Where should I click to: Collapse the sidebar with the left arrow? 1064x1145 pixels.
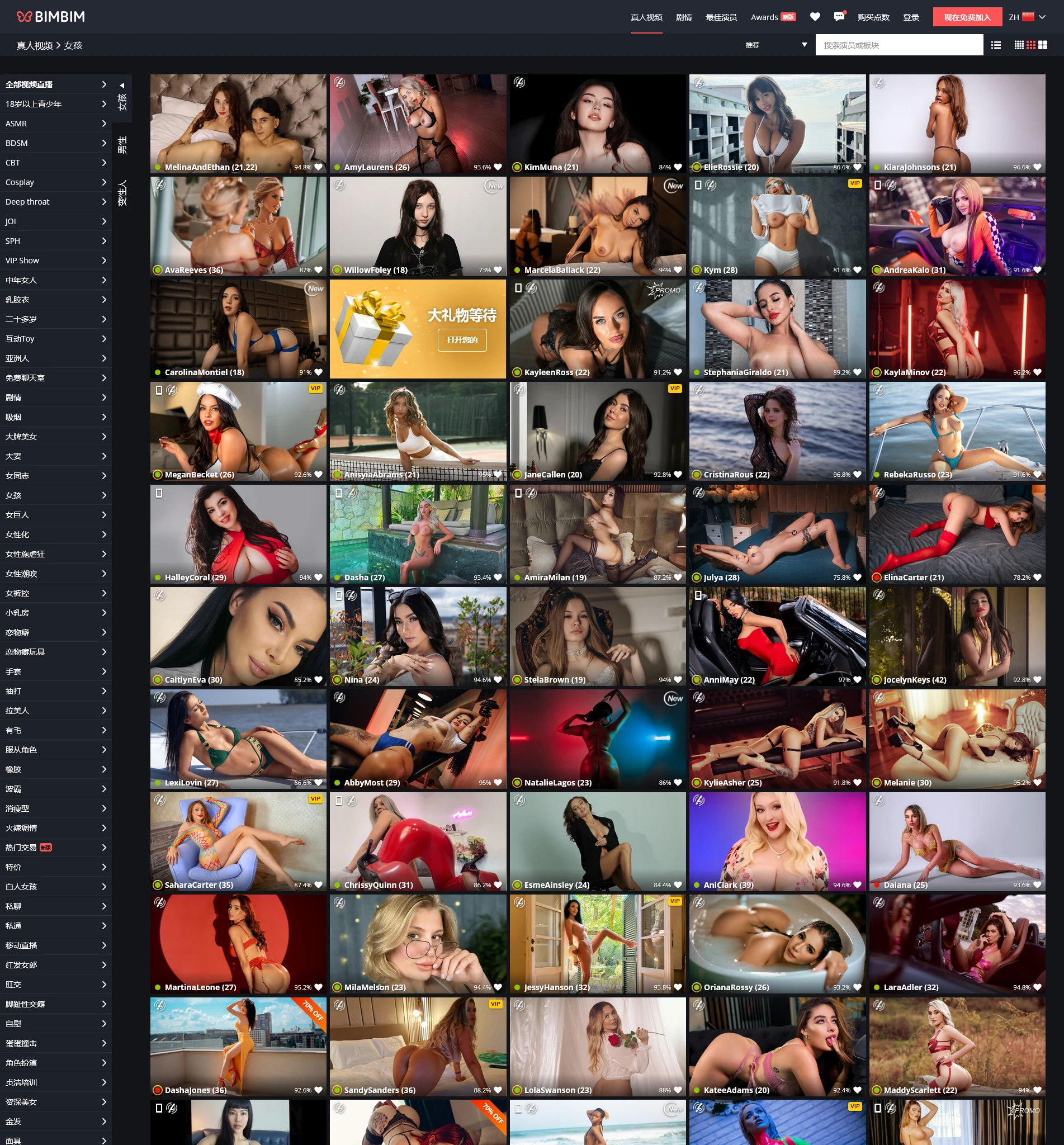point(121,85)
